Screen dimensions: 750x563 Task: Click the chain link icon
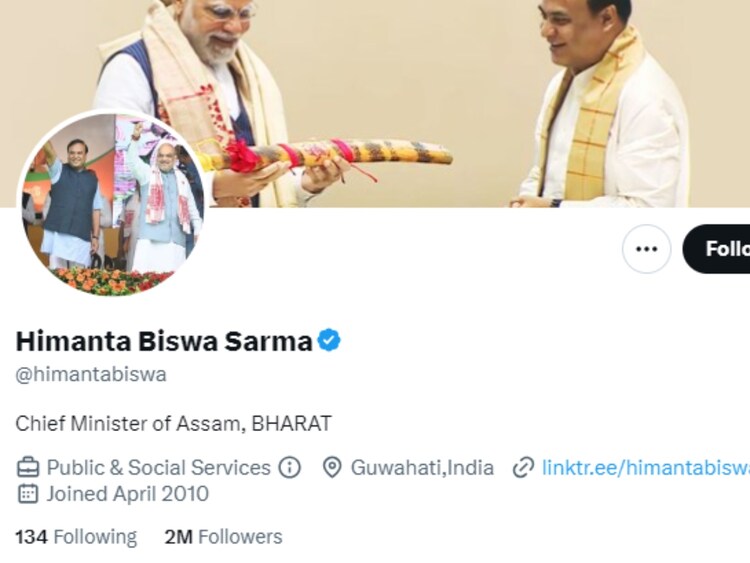point(523,467)
